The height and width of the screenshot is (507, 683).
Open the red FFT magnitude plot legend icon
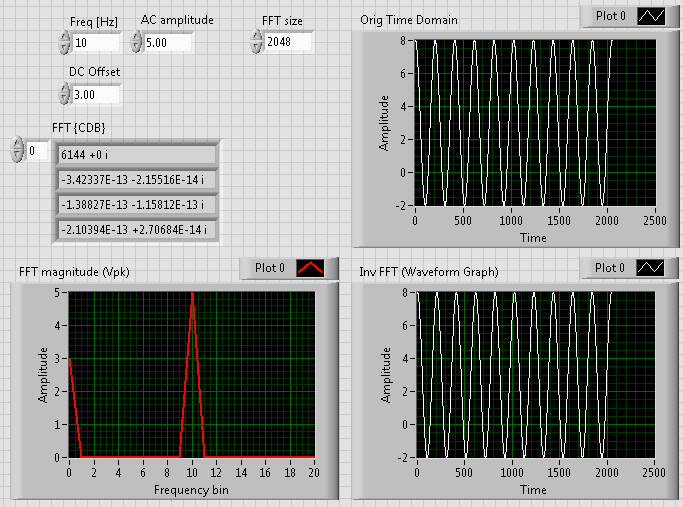[x=310, y=268]
